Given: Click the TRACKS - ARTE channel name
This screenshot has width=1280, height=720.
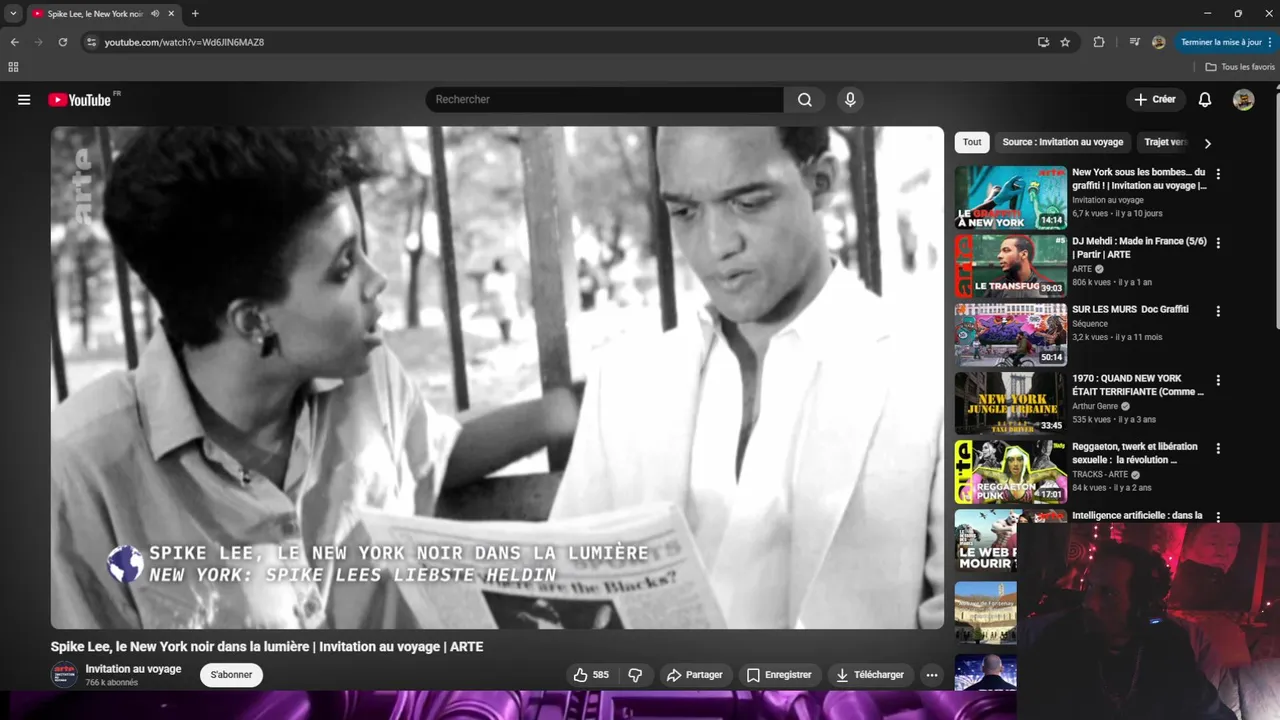Looking at the screenshot, I should click(x=1100, y=475).
